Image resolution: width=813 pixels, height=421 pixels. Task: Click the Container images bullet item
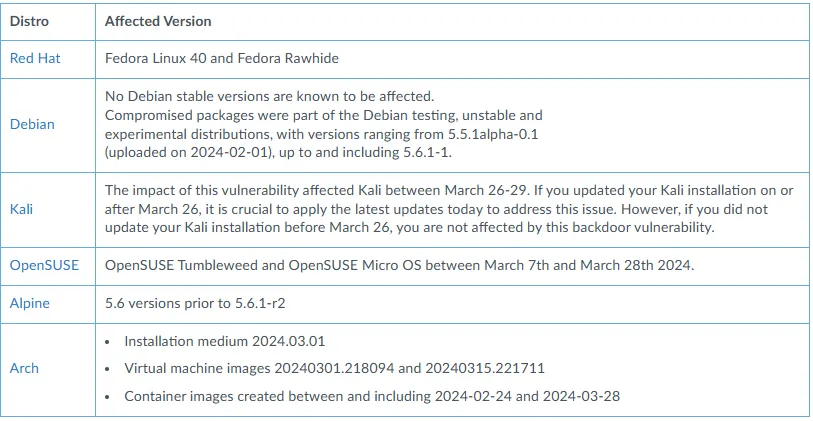pyautogui.click(x=372, y=396)
